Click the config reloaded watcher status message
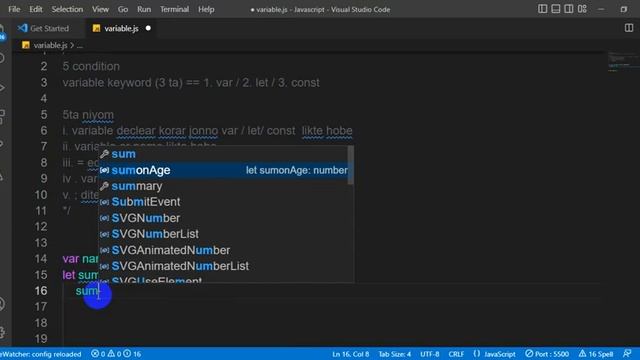The image size is (640, 360). pos(41,354)
